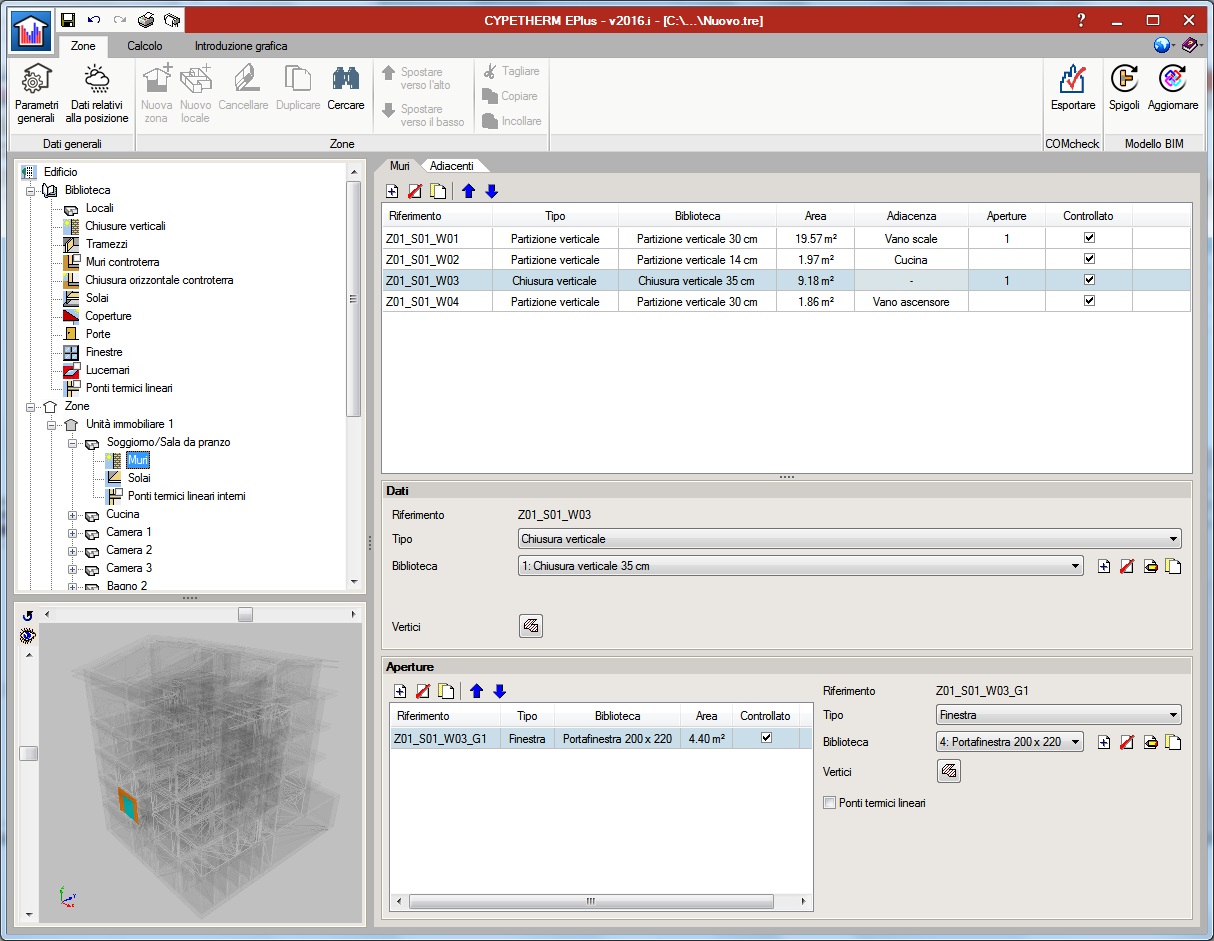Switch to the Calcolo ribbon tab
Screen dimensions: 1214x941
click(x=145, y=46)
